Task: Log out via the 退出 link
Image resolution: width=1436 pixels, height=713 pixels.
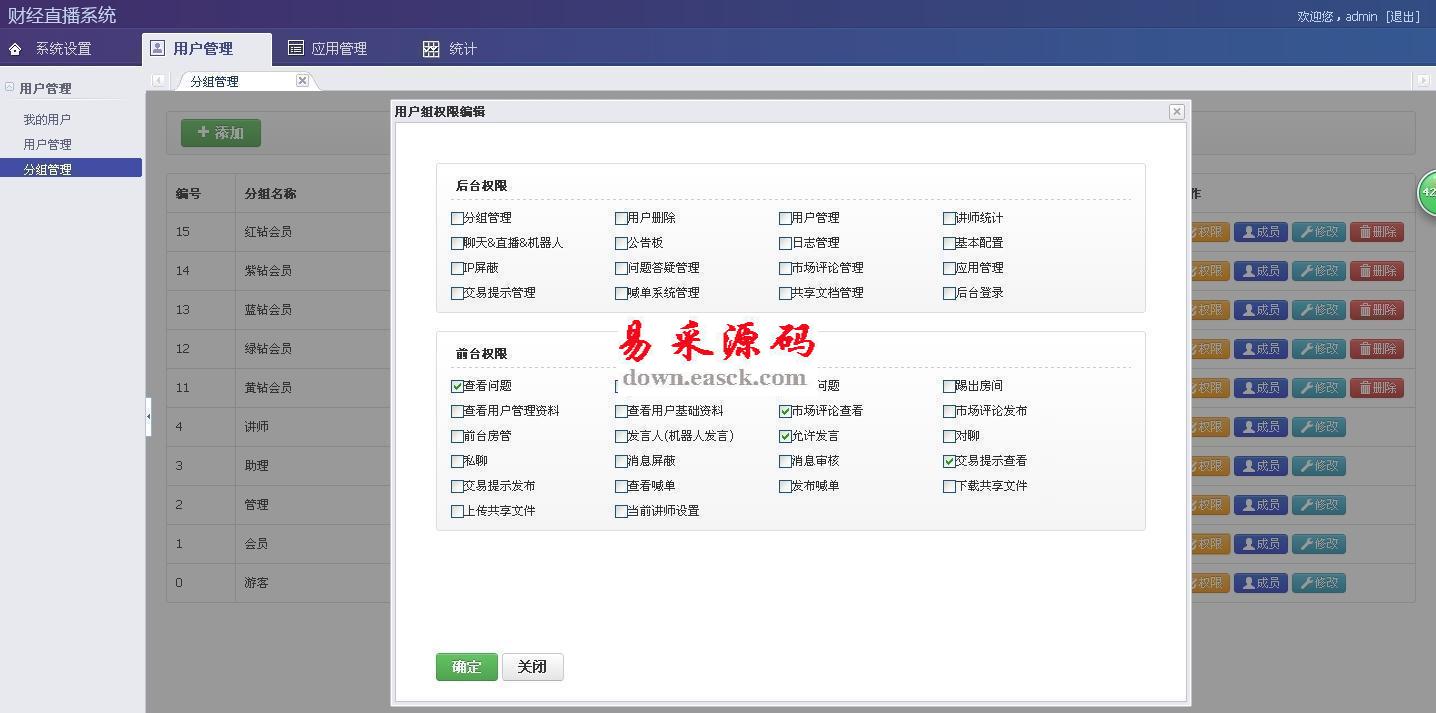Action: point(1402,16)
